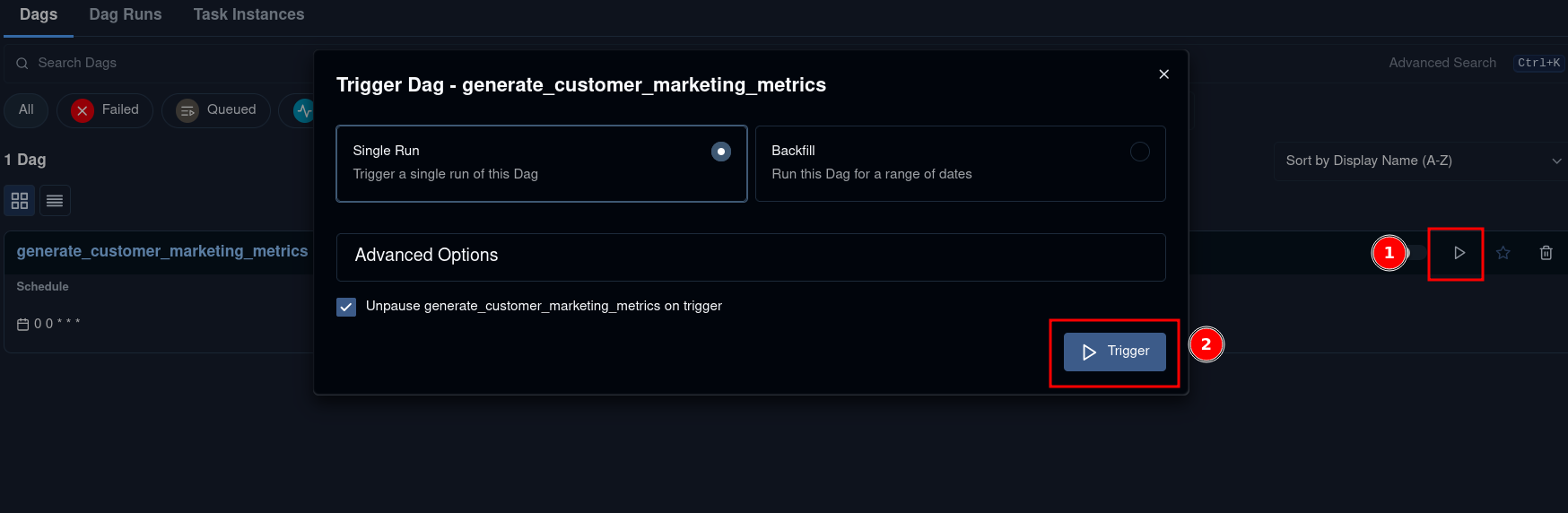The image size is (1568, 513).
Task: Close the Trigger Dag dialog
Action: point(1163,74)
